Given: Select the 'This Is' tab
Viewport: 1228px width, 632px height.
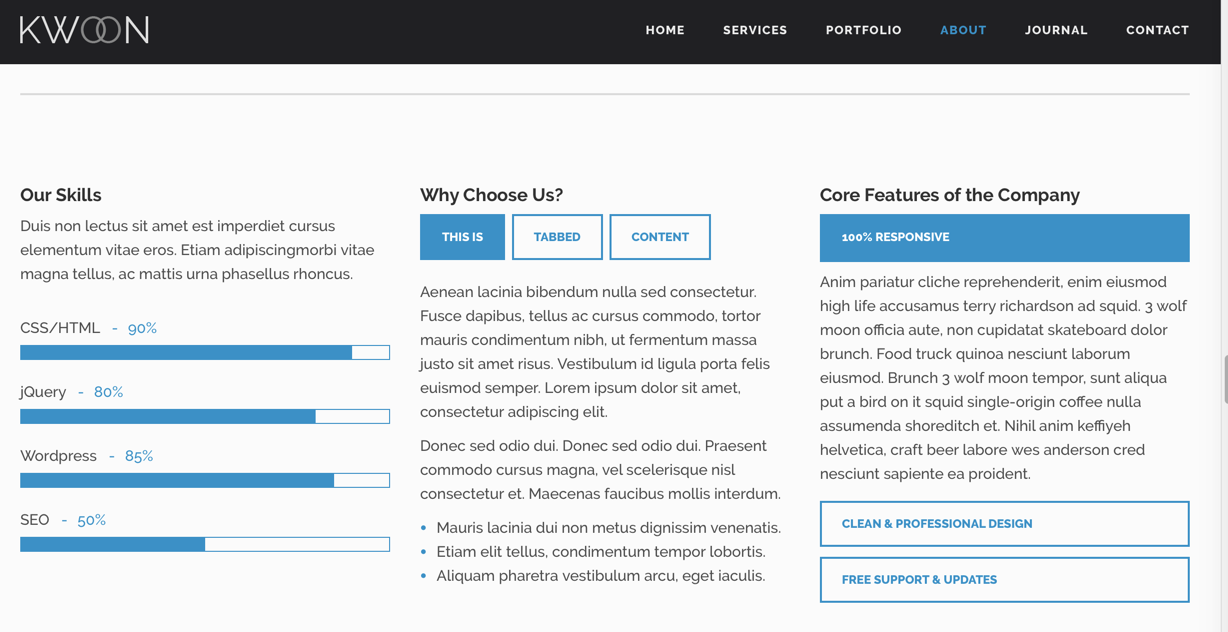Looking at the screenshot, I should (x=462, y=237).
